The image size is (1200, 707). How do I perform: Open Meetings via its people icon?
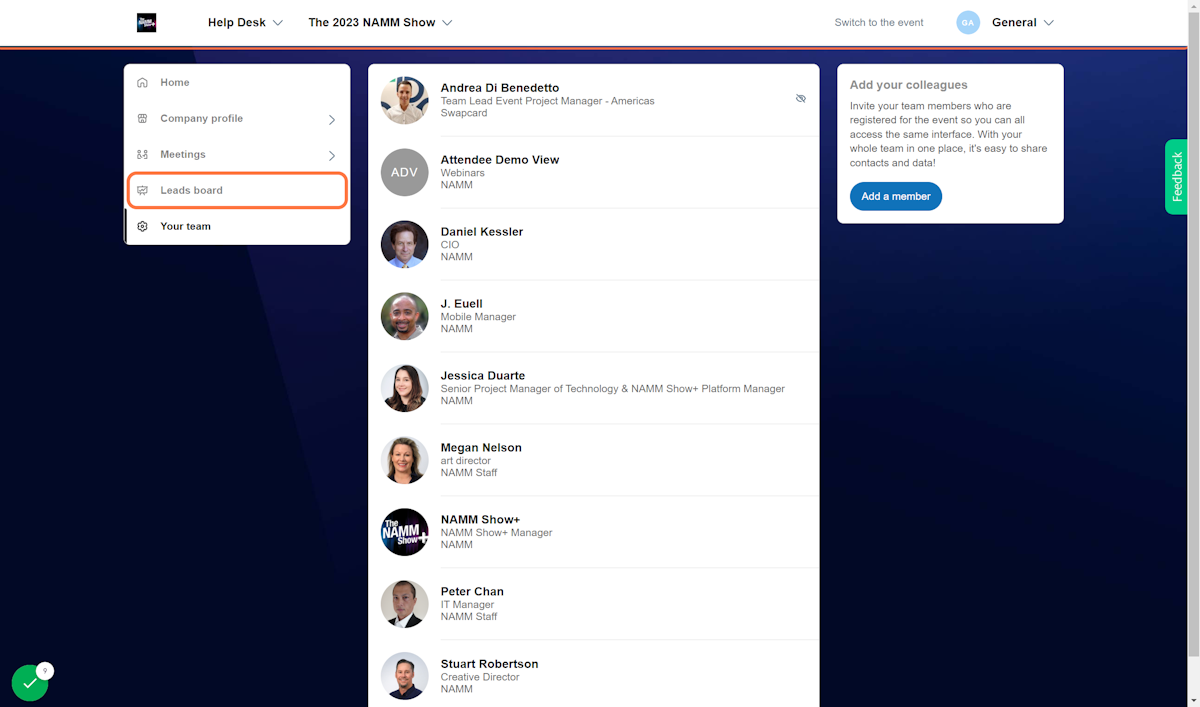point(140,154)
